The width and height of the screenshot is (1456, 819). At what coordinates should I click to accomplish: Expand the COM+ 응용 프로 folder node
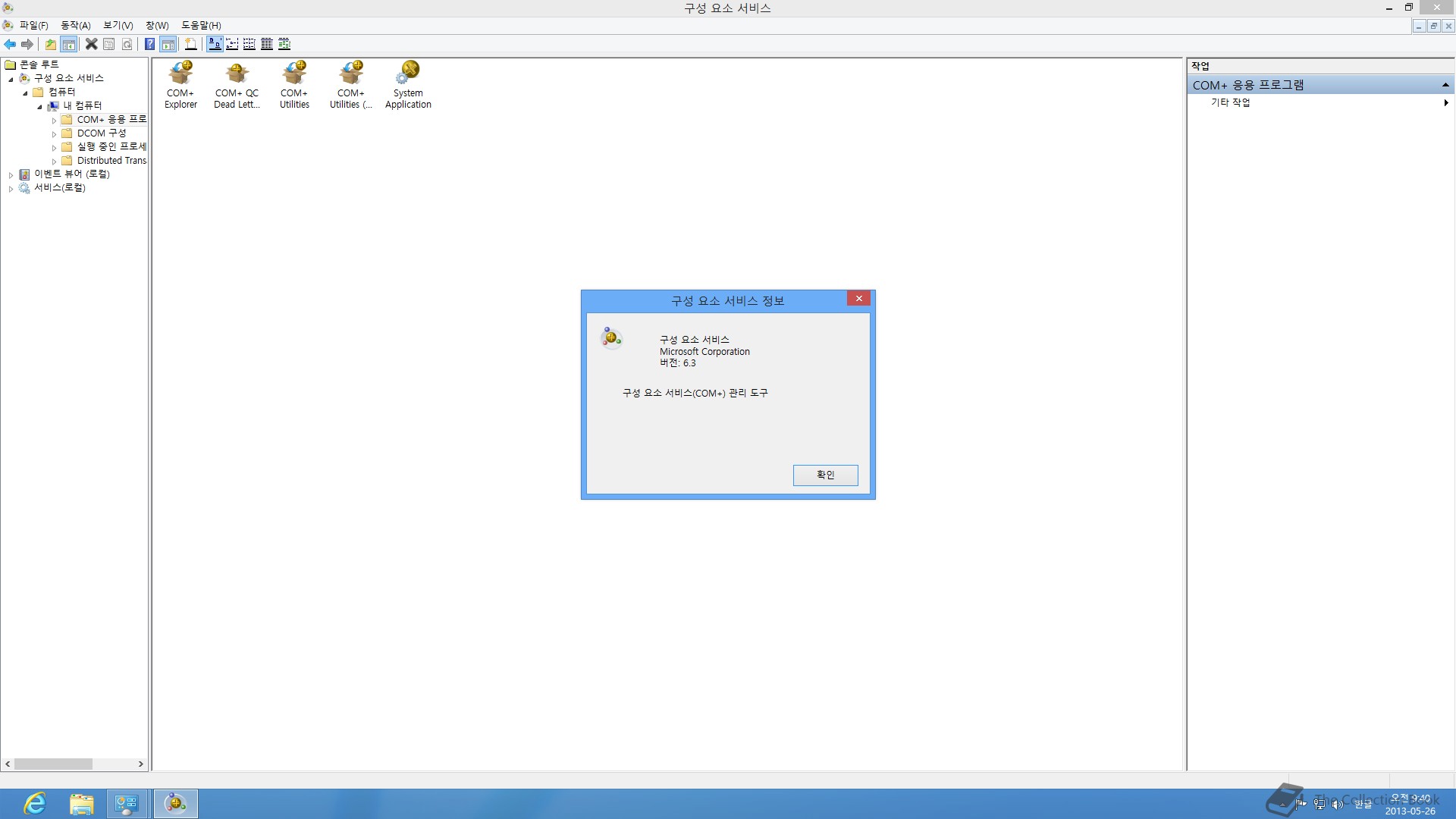coord(54,120)
